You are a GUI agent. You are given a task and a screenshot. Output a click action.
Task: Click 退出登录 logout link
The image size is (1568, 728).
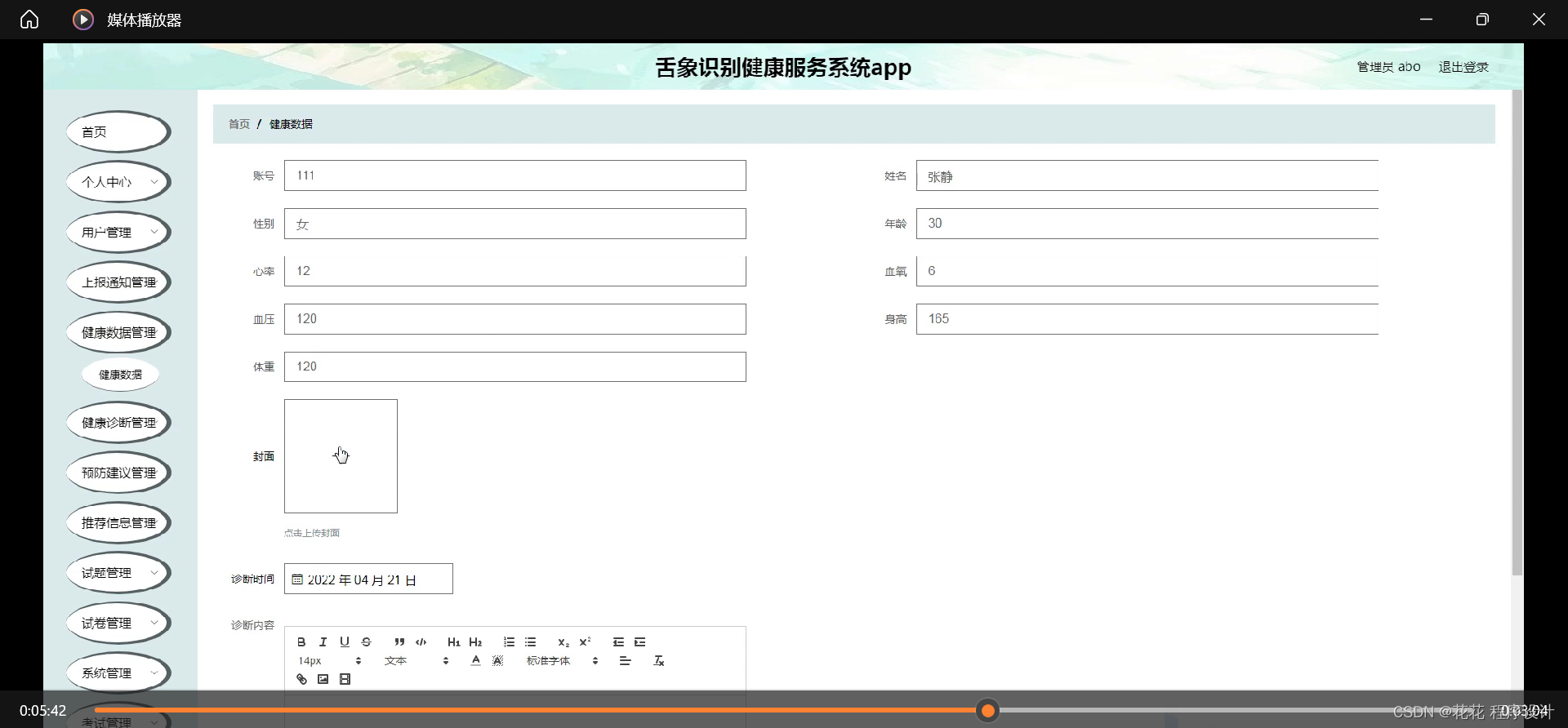(1463, 67)
